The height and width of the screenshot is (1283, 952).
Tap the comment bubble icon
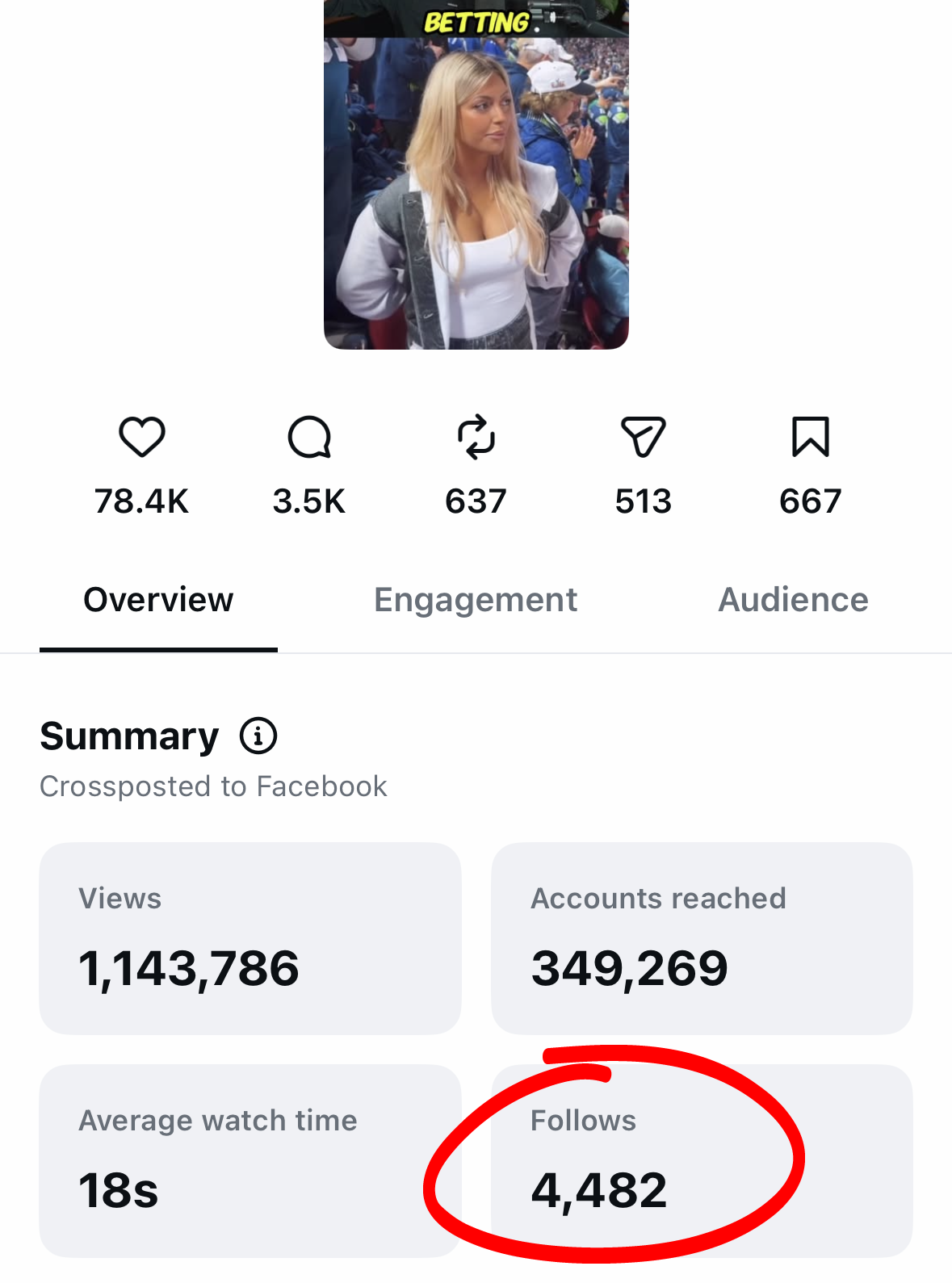(309, 437)
